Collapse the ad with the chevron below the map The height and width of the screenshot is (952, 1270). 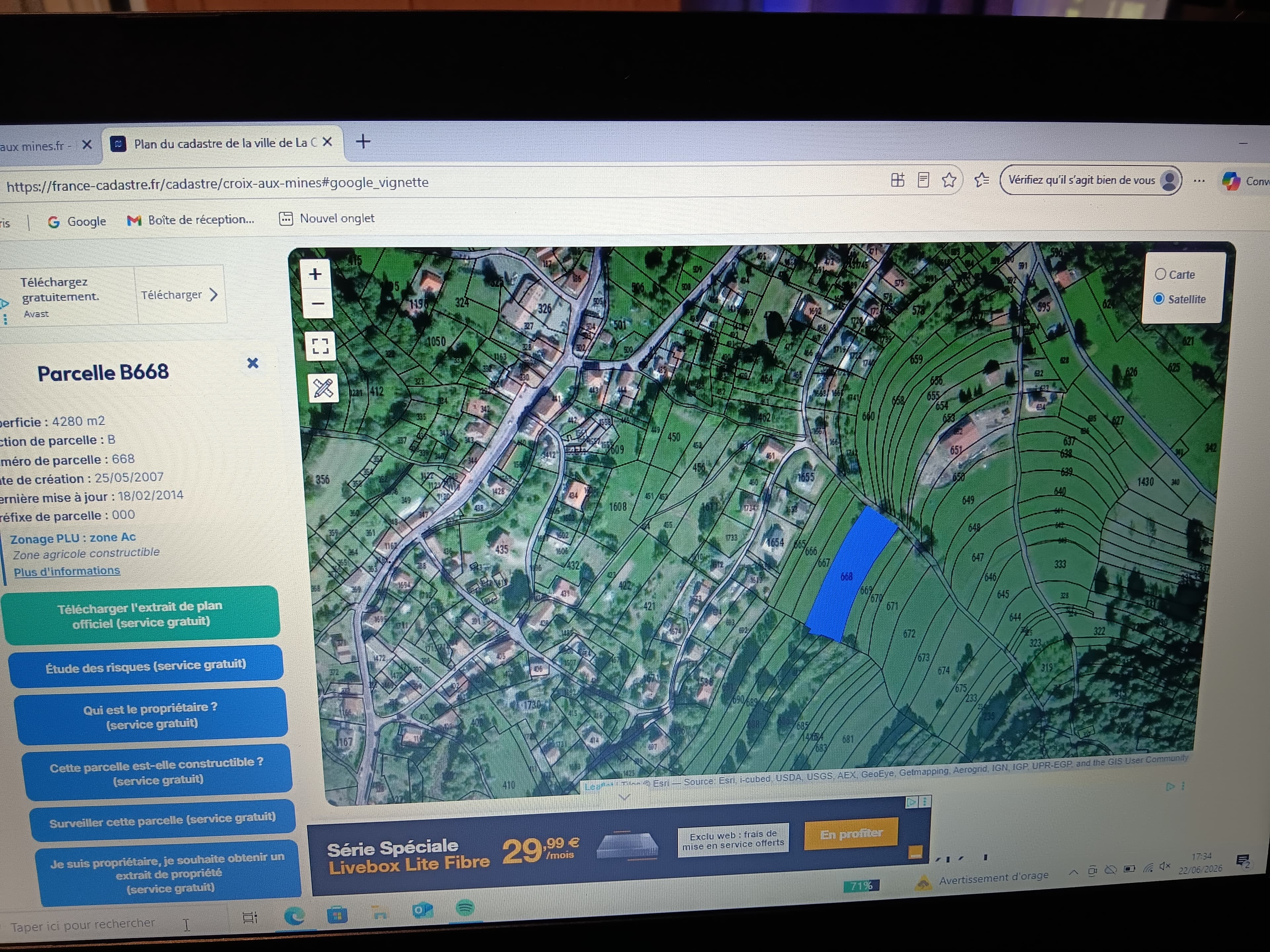625,798
